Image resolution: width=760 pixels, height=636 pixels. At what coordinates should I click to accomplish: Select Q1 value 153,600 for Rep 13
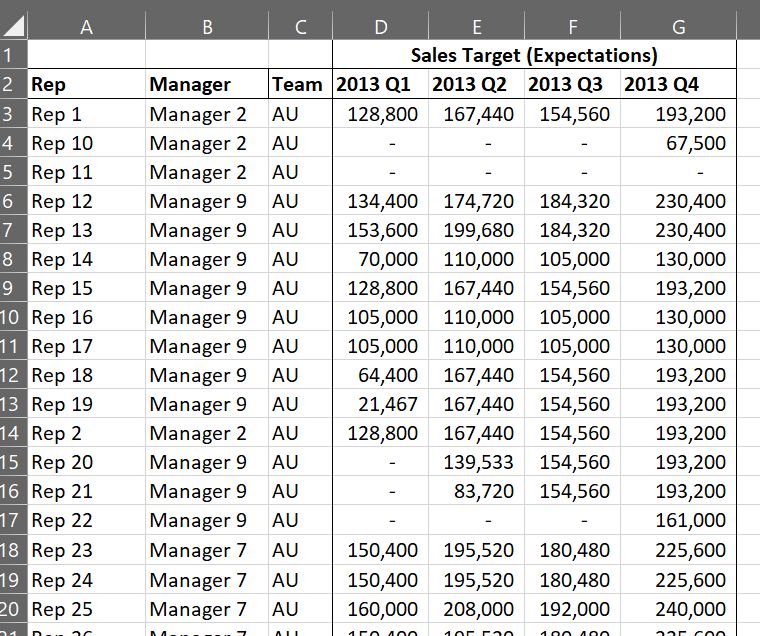[x=380, y=230]
